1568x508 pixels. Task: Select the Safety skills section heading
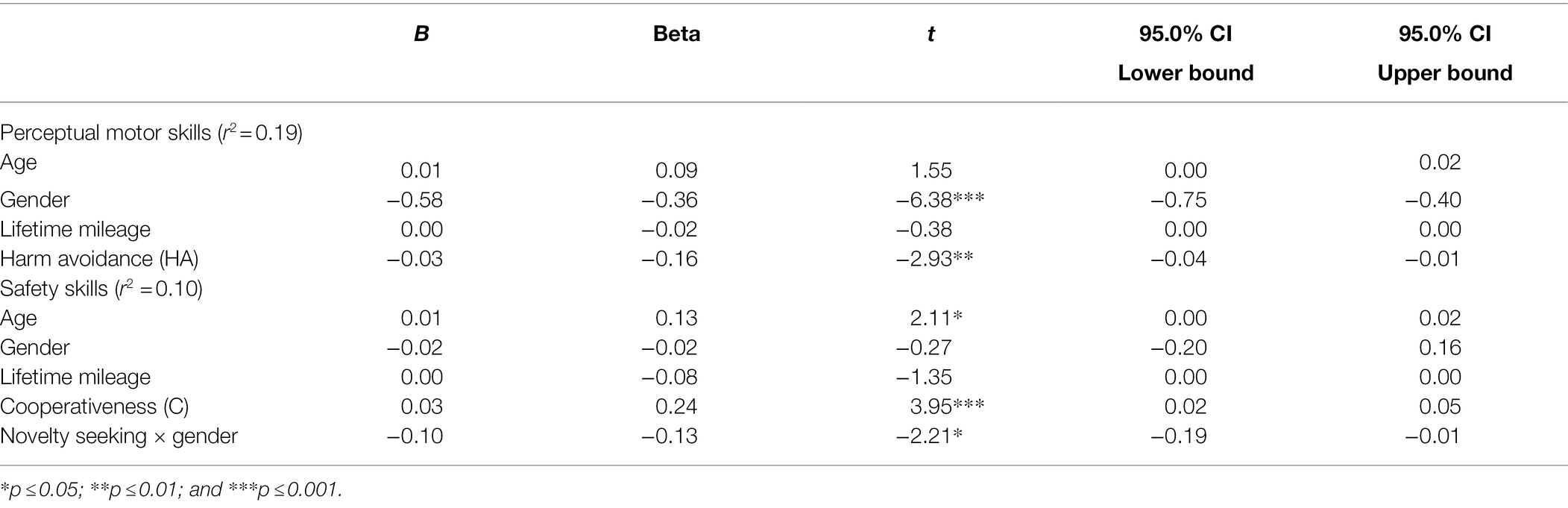tap(101, 289)
